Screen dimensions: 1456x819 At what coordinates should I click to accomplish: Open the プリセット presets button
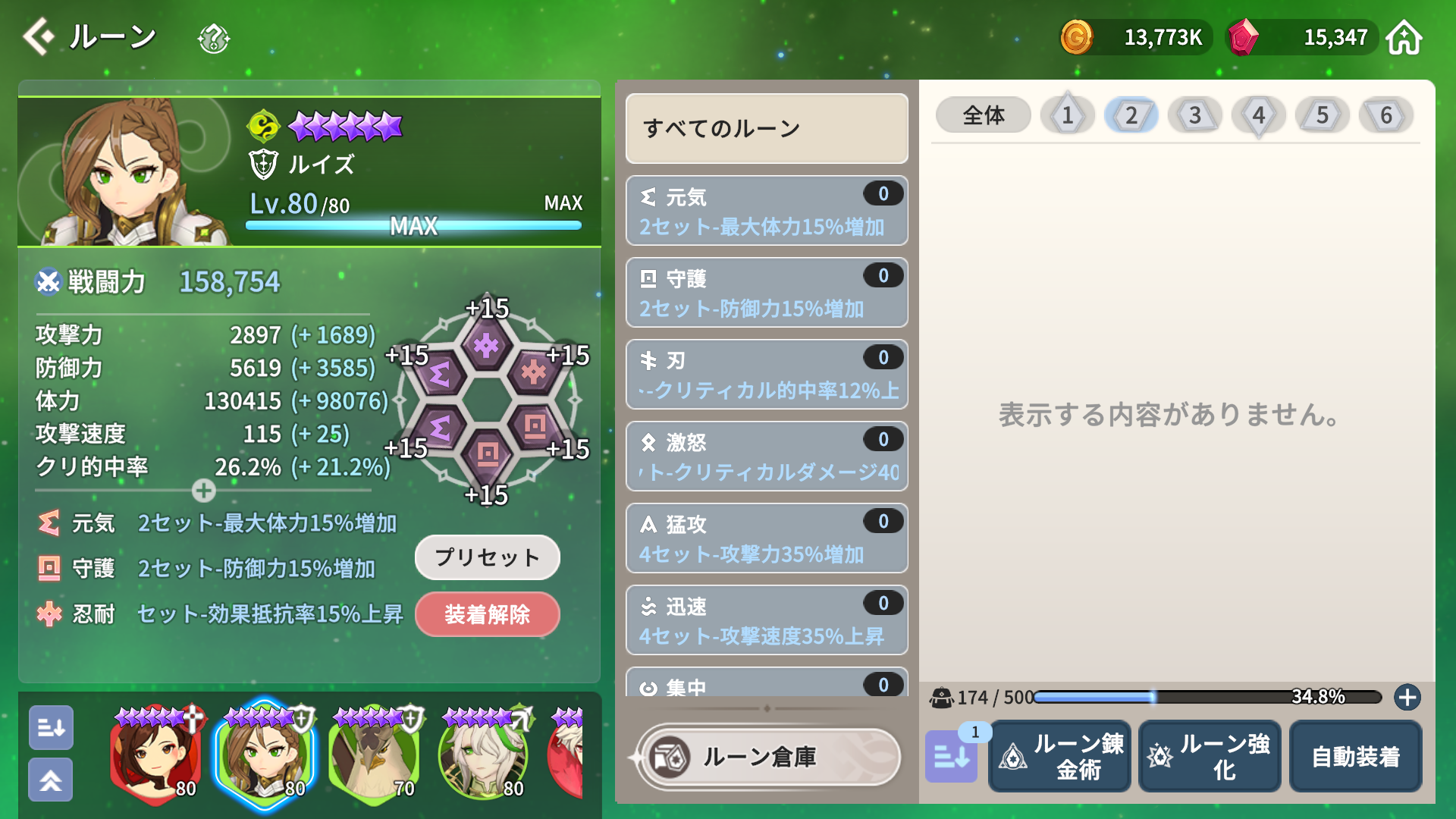click(488, 557)
